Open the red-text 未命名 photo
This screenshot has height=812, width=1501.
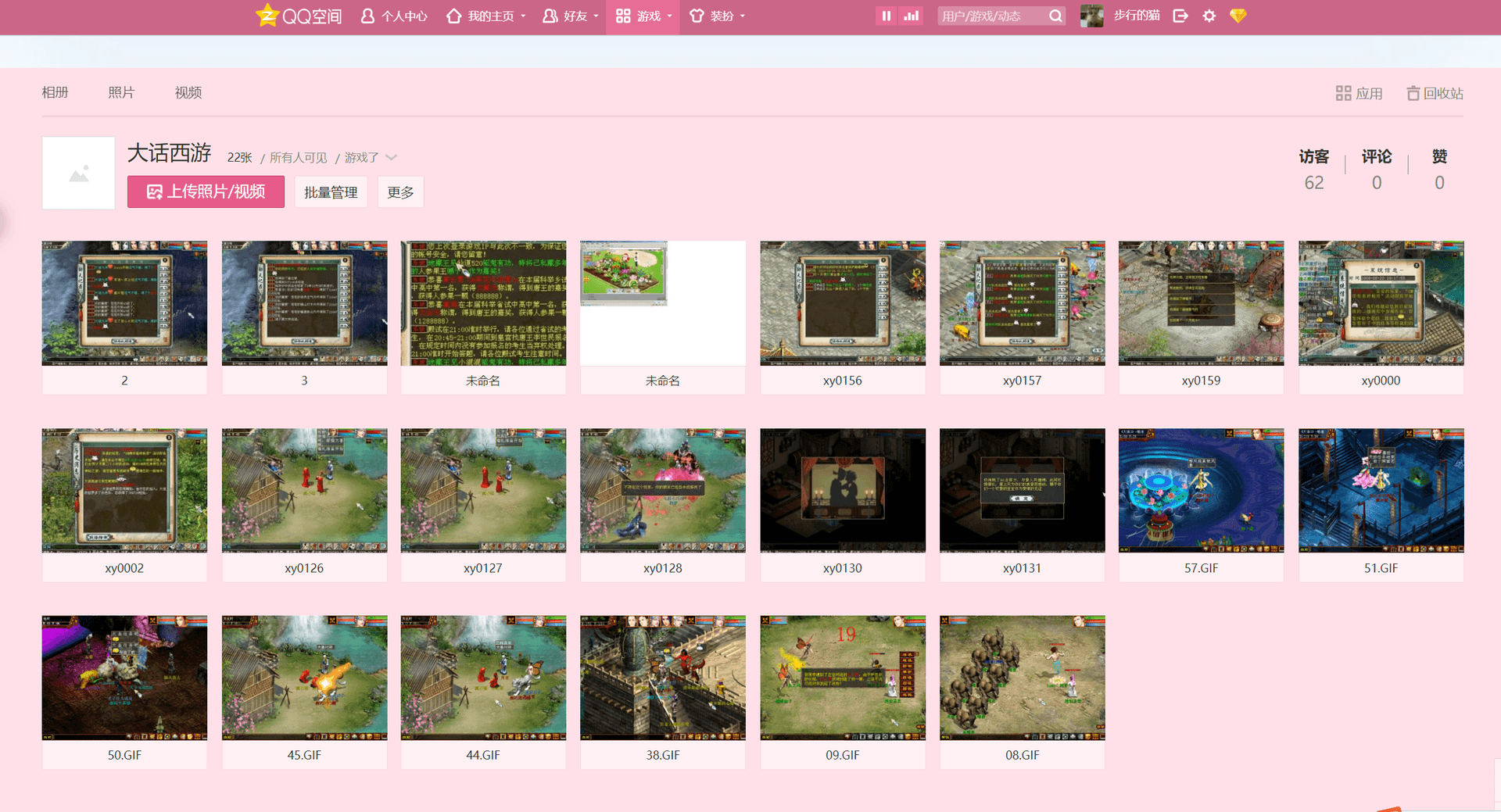click(483, 303)
